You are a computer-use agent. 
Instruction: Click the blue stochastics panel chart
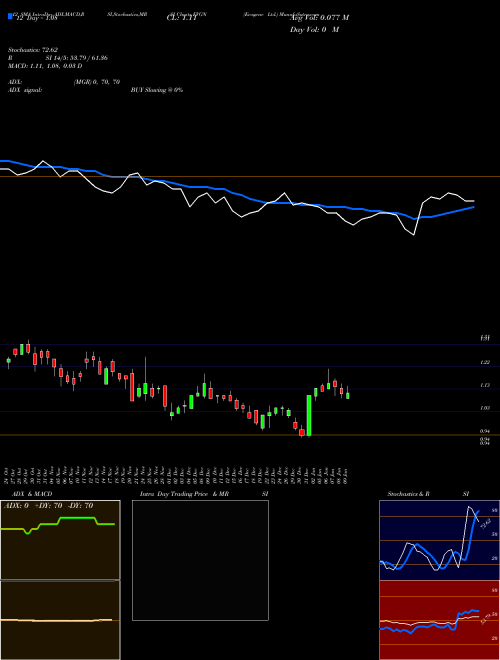click(x=439, y=540)
